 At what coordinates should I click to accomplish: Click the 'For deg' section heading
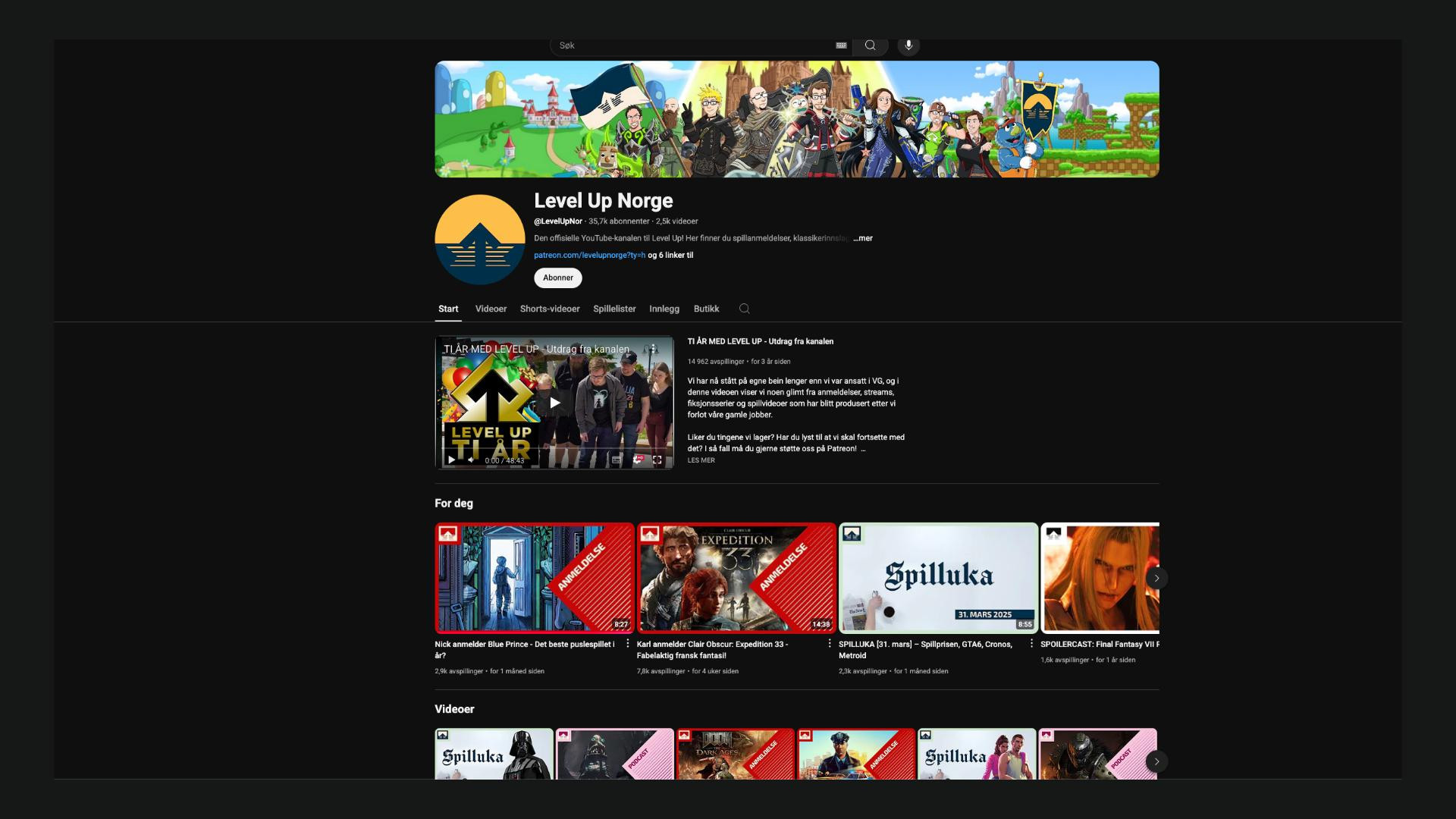click(453, 503)
